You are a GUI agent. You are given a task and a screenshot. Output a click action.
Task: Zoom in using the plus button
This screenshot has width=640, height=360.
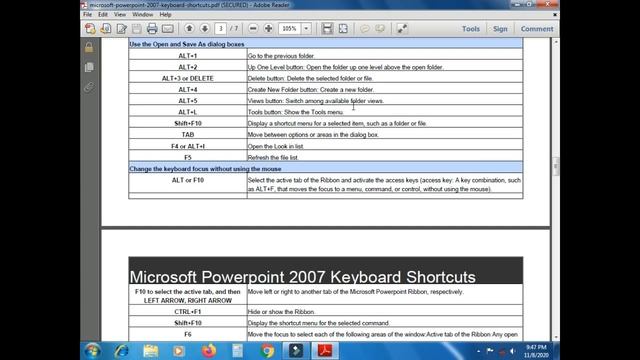click(x=268, y=29)
